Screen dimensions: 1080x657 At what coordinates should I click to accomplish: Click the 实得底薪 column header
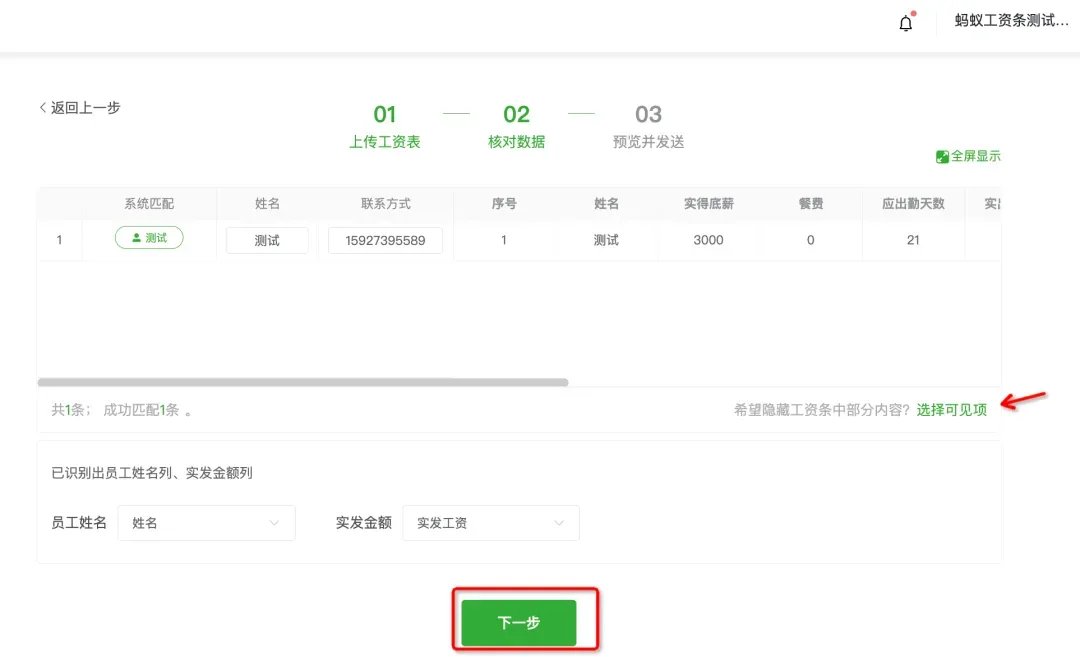pyautogui.click(x=709, y=203)
